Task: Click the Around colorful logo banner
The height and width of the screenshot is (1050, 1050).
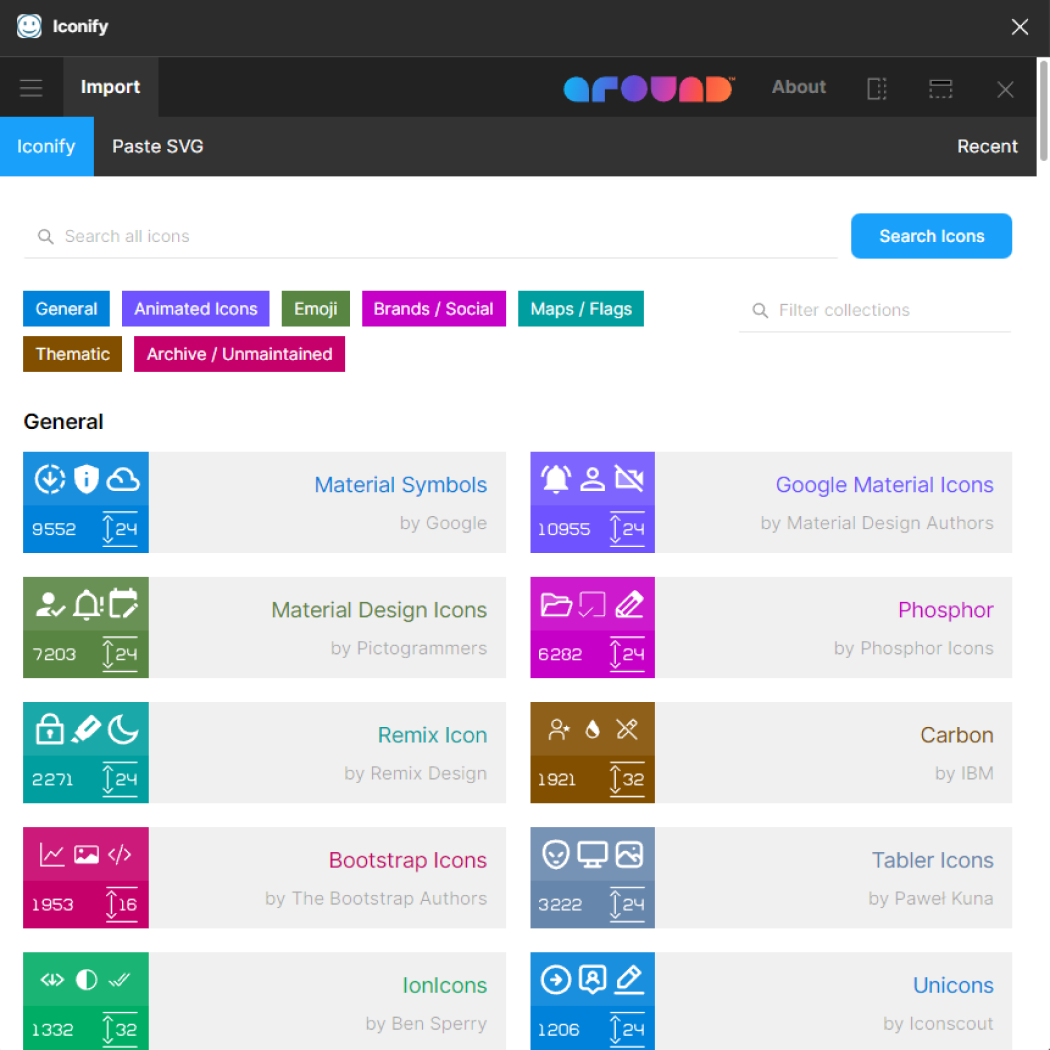Action: (x=649, y=88)
